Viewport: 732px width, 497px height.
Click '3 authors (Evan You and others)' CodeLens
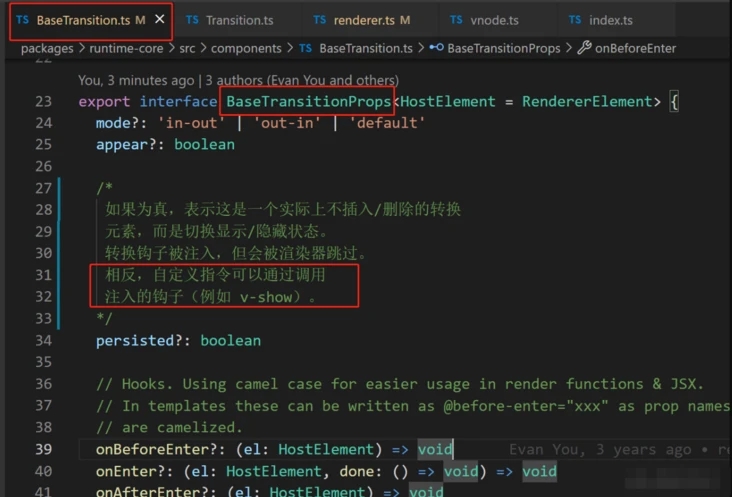click(302, 80)
